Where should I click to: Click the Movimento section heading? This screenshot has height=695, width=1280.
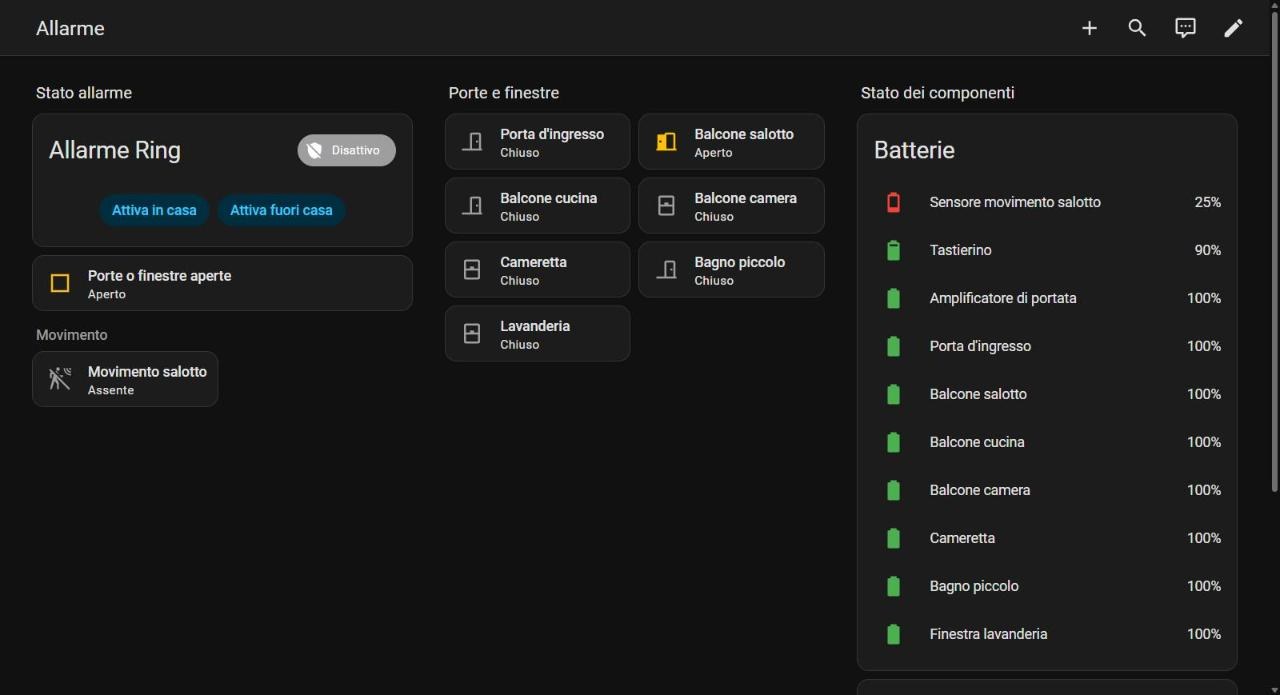tap(71, 335)
